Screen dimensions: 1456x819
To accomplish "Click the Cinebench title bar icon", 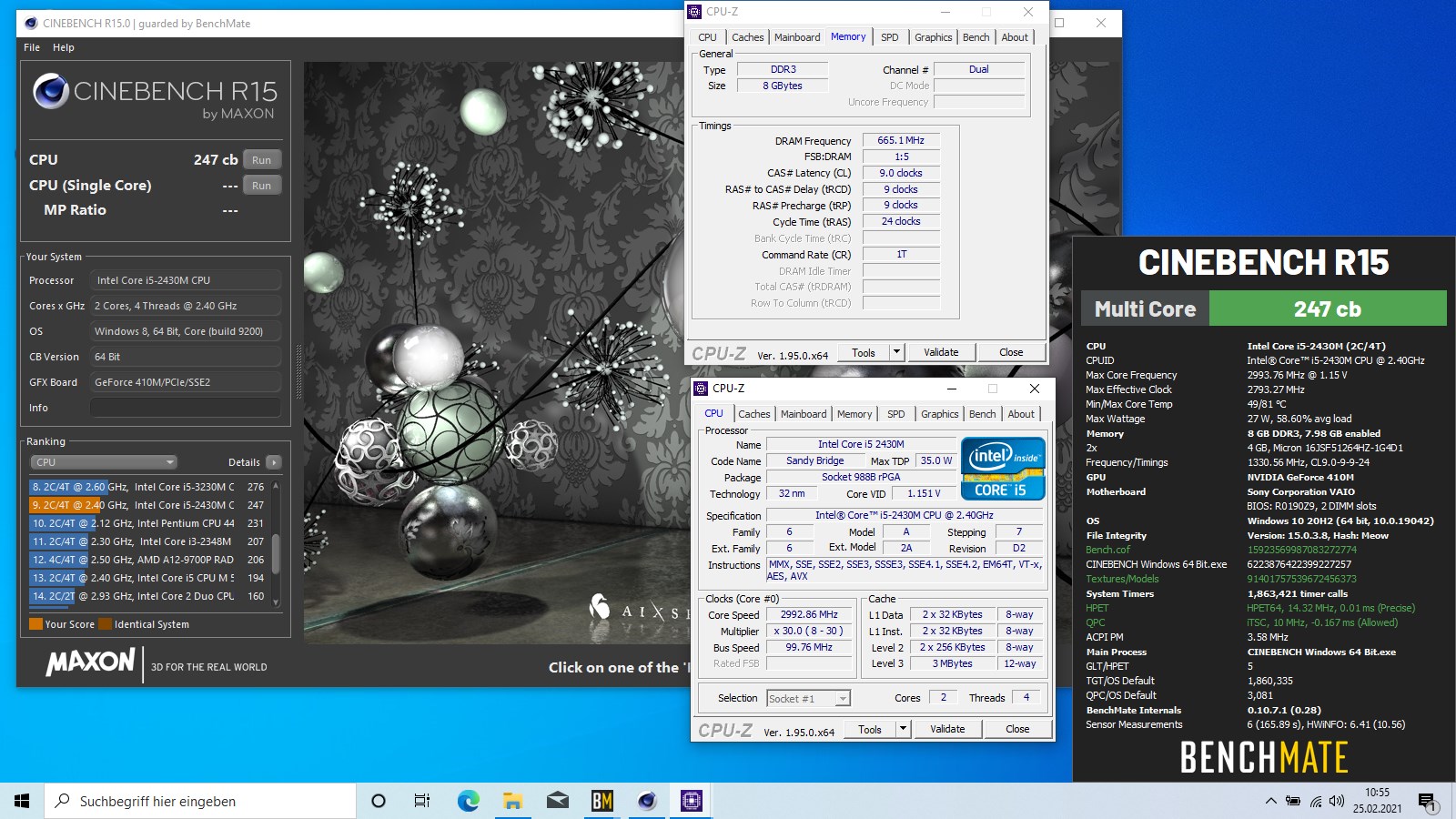I will coord(31,24).
